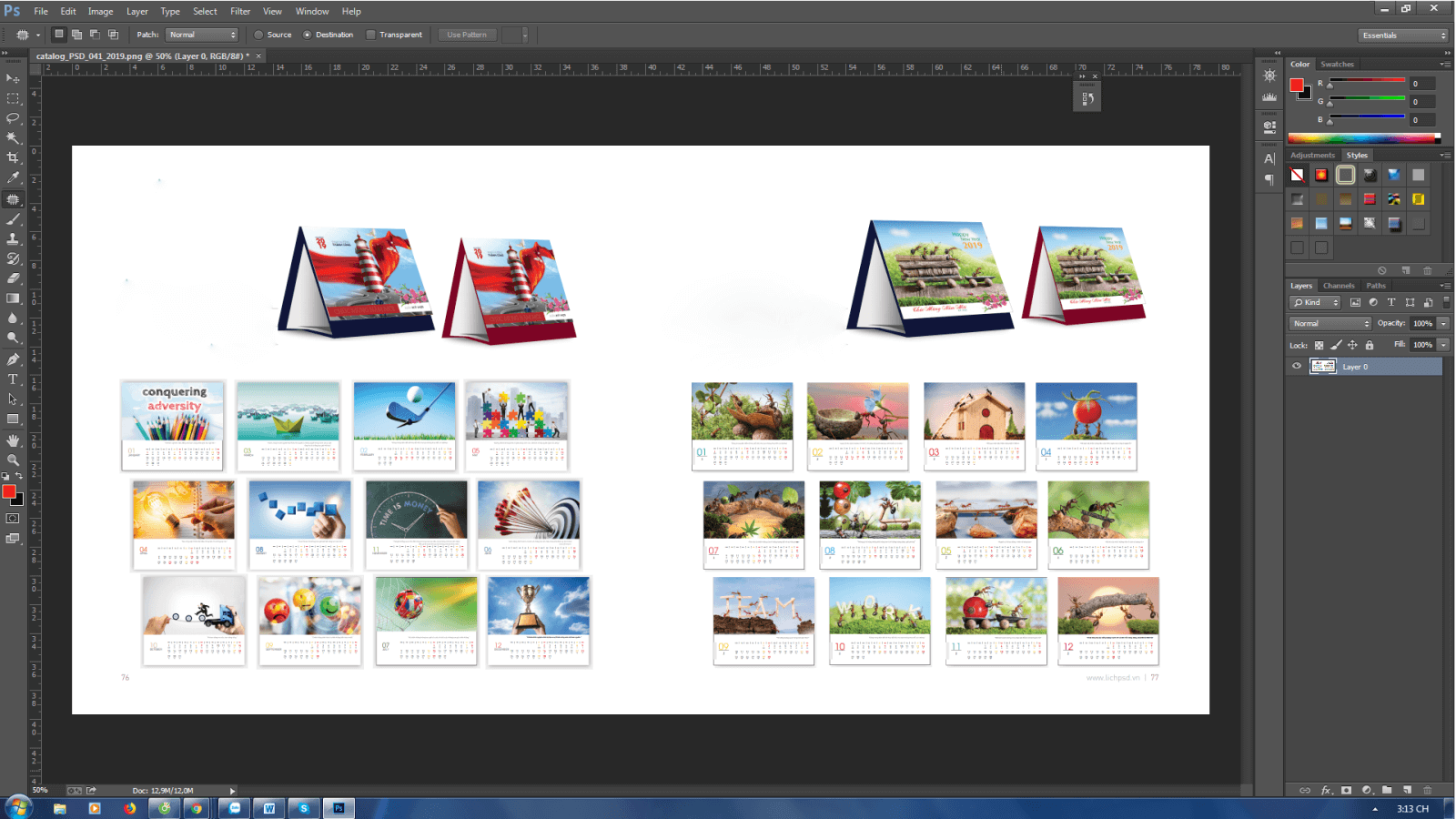The height and width of the screenshot is (819, 1456).
Task: Switch to the Adjustments tab
Action: coord(1312,156)
